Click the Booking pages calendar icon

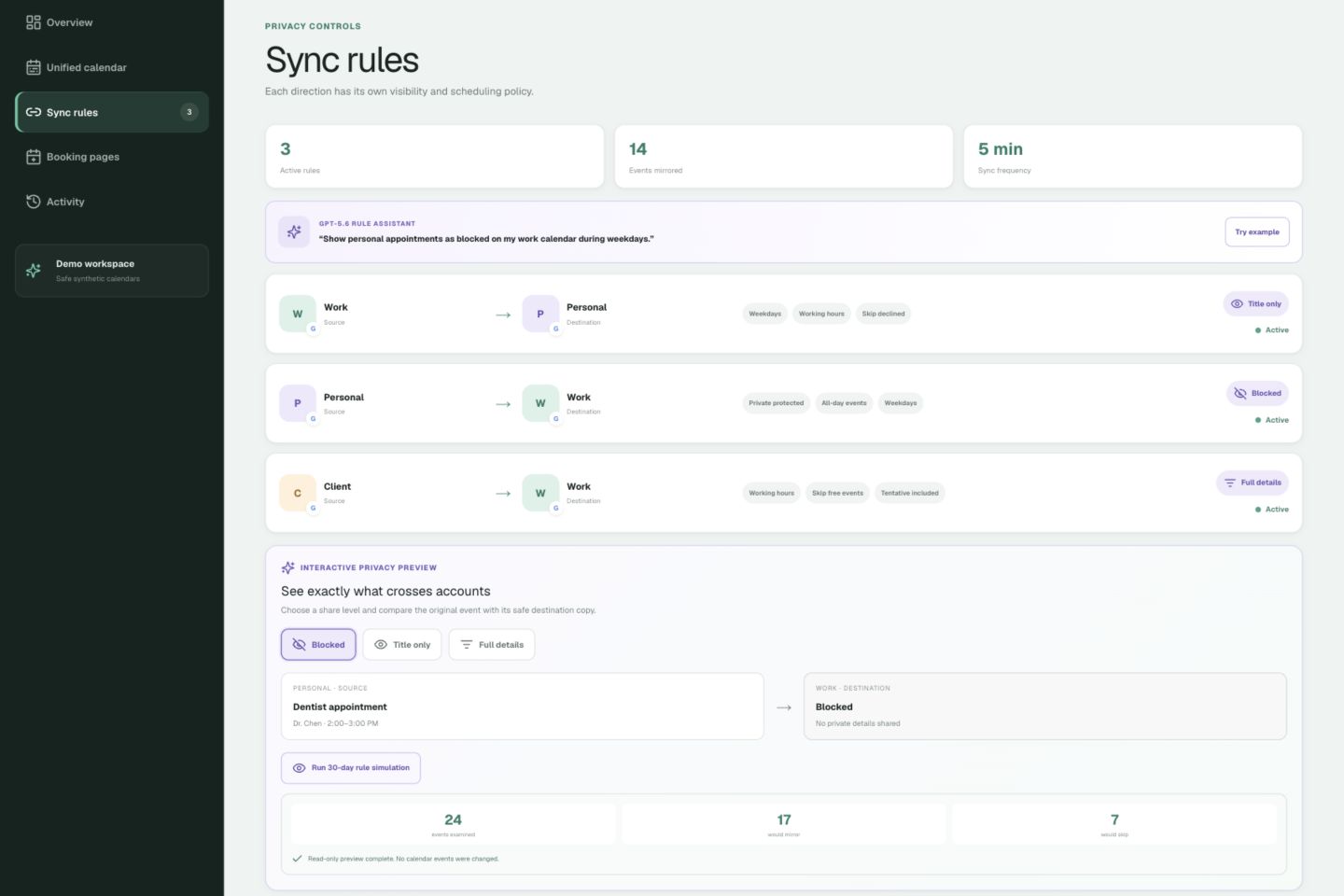coord(34,157)
